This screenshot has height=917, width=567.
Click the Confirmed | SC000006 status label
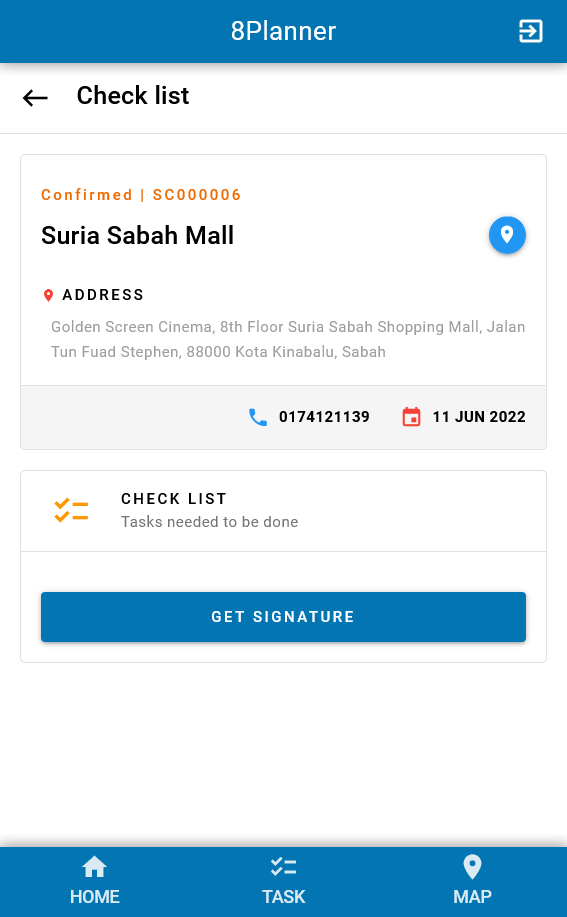[141, 195]
